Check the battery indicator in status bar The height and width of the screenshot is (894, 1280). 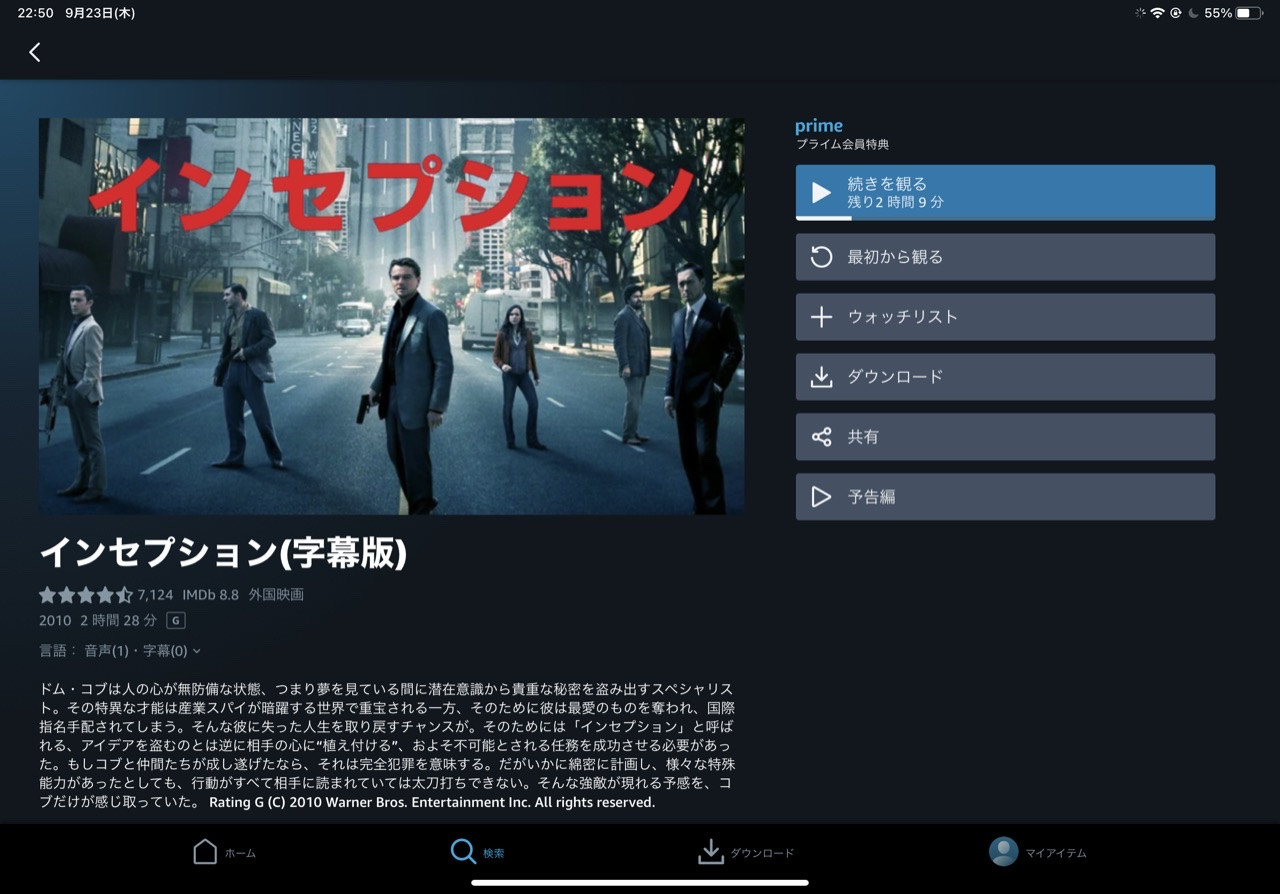[x=1249, y=13]
